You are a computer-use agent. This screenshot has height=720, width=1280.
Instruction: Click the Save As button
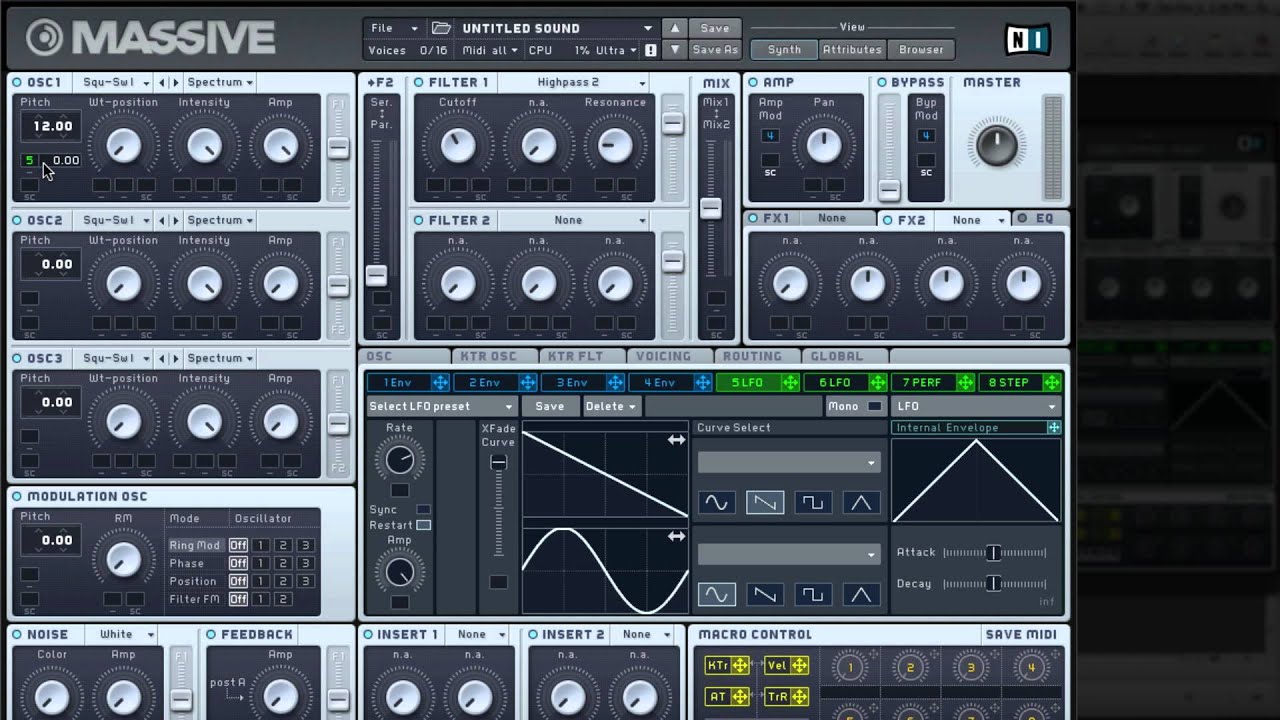(715, 50)
